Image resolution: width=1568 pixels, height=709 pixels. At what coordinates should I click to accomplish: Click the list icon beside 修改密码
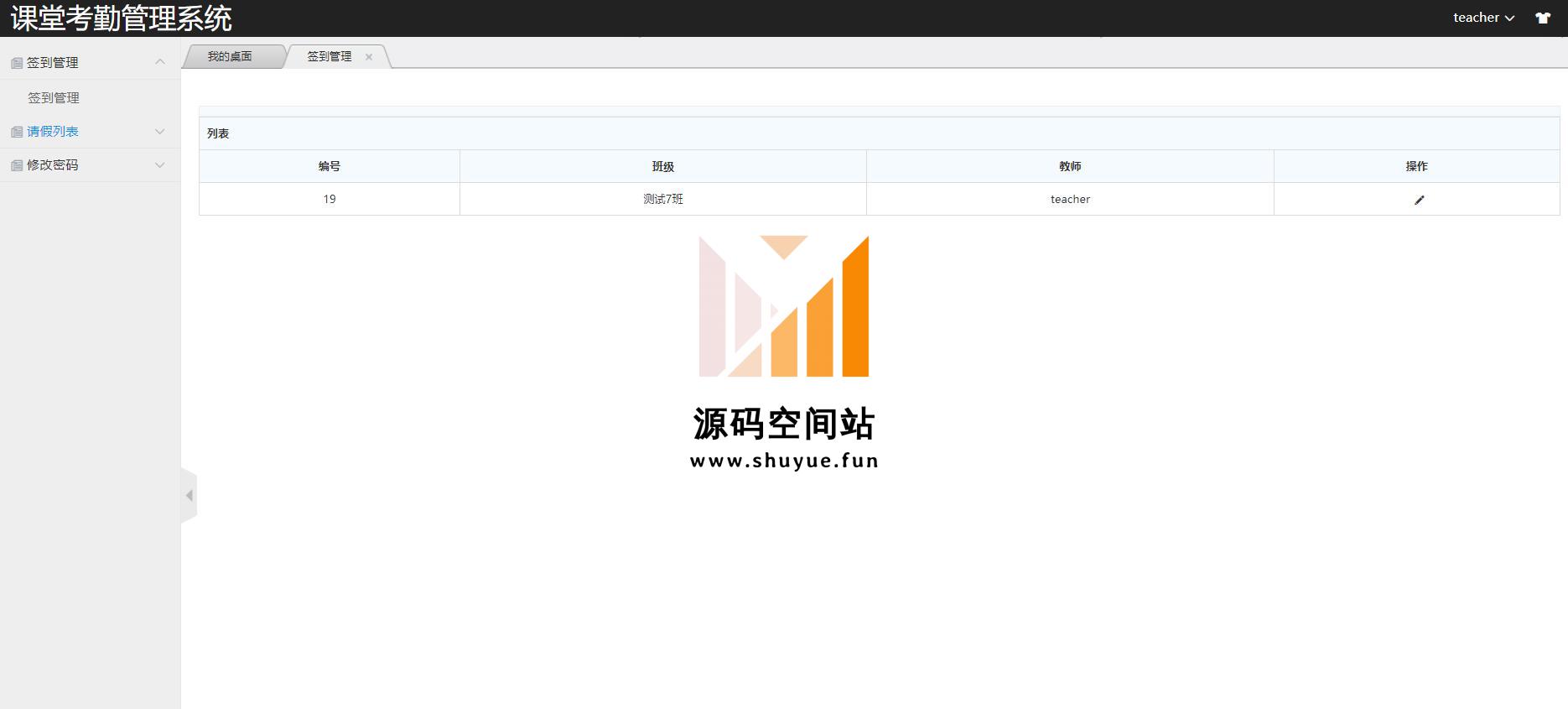tap(17, 165)
